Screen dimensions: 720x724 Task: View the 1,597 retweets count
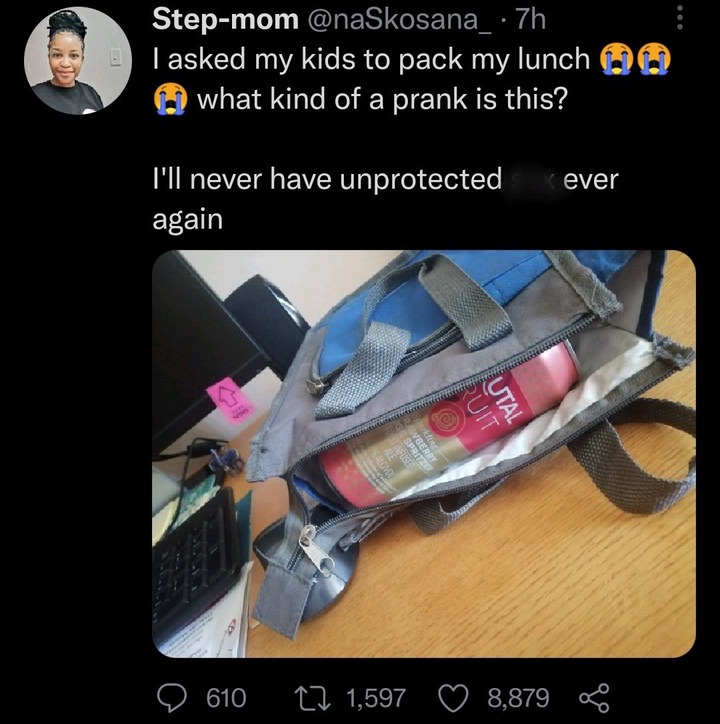coord(375,698)
